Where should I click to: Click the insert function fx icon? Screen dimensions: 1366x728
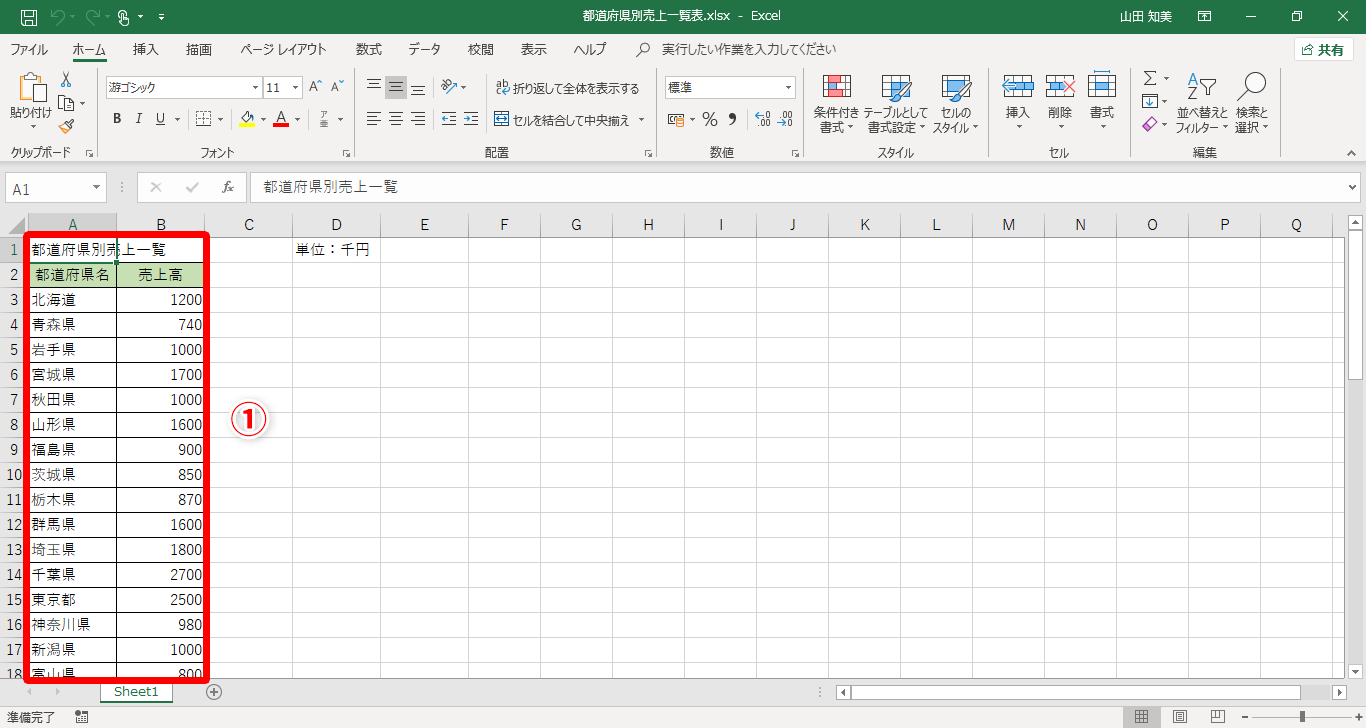(x=227, y=187)
